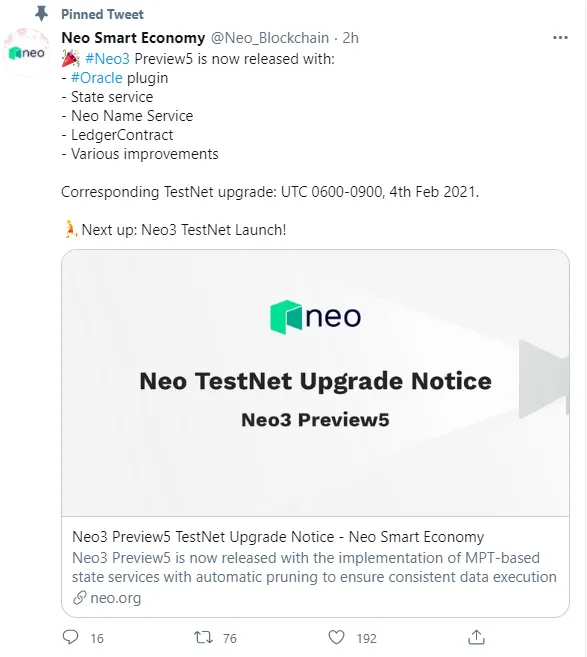
Task: Open the 2h tweet timestamp
Action: coord(351,38)
